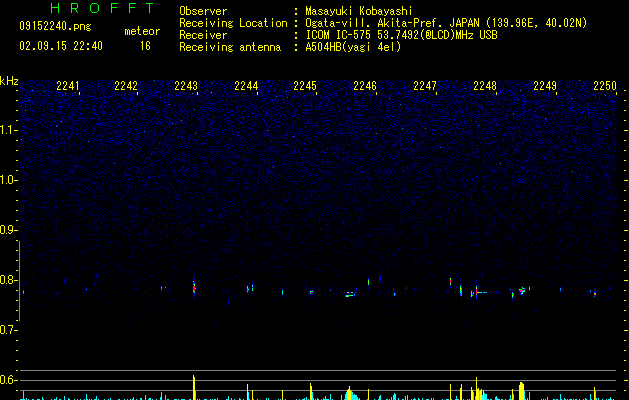Click time marker 2243
The height and width of the screenshot is (400, 629).
point(186,85)
